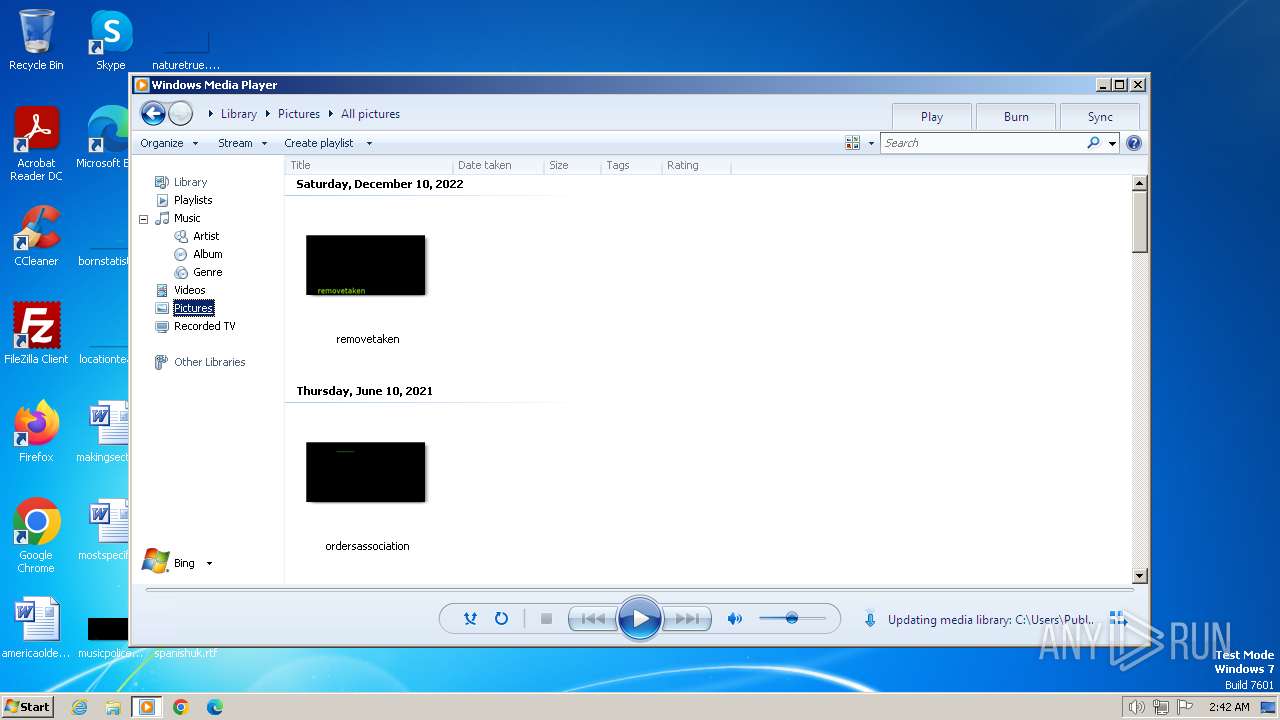Open Videos library category
The width and height of the screenshot is (1280, 720).
point(189,290)
